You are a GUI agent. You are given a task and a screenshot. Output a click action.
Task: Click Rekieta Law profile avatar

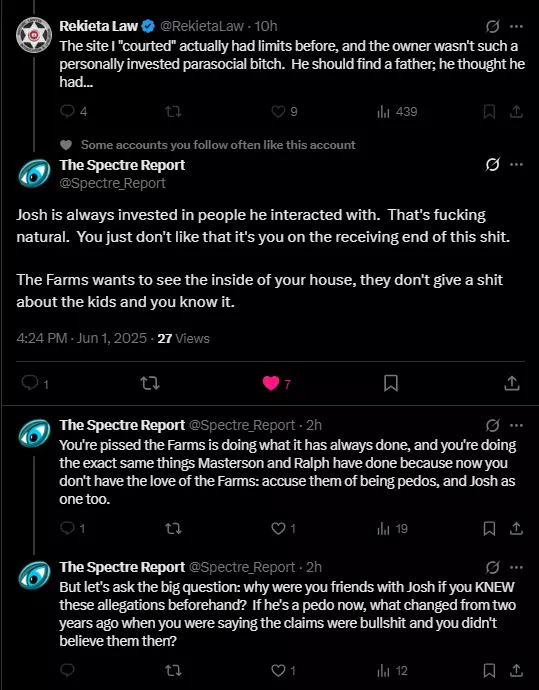click(x=34, y=35)
